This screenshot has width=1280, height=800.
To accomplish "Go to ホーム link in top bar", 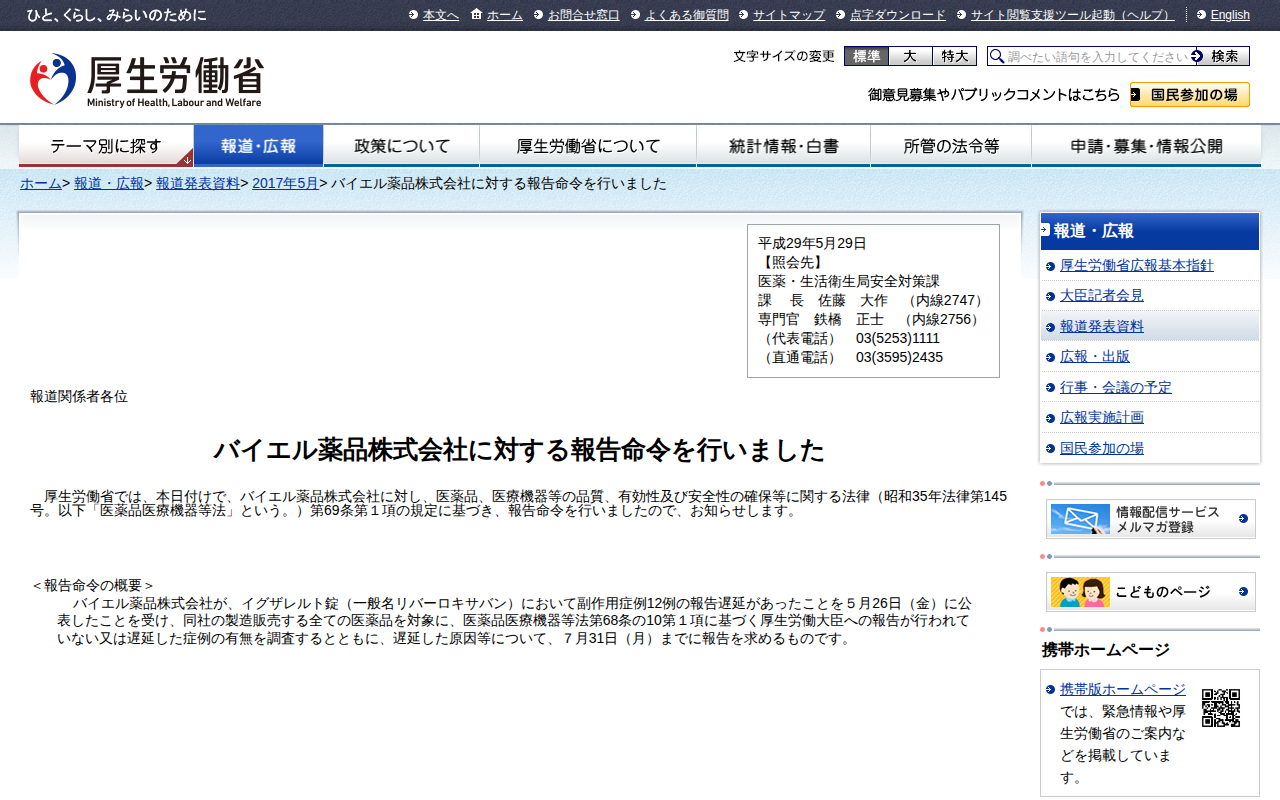I will coord(505,15).
